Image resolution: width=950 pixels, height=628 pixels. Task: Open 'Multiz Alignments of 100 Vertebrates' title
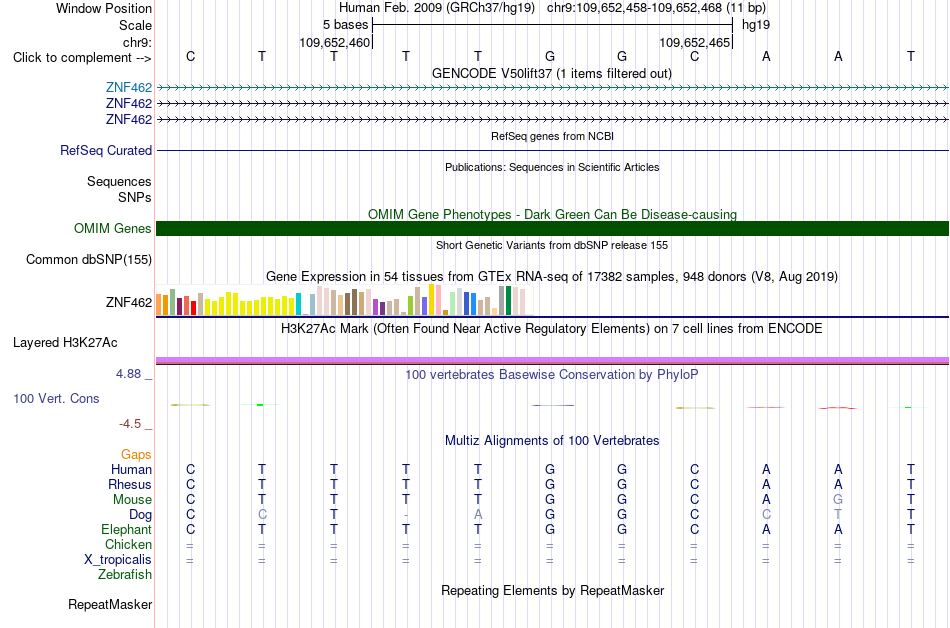[x=551, y=440]
